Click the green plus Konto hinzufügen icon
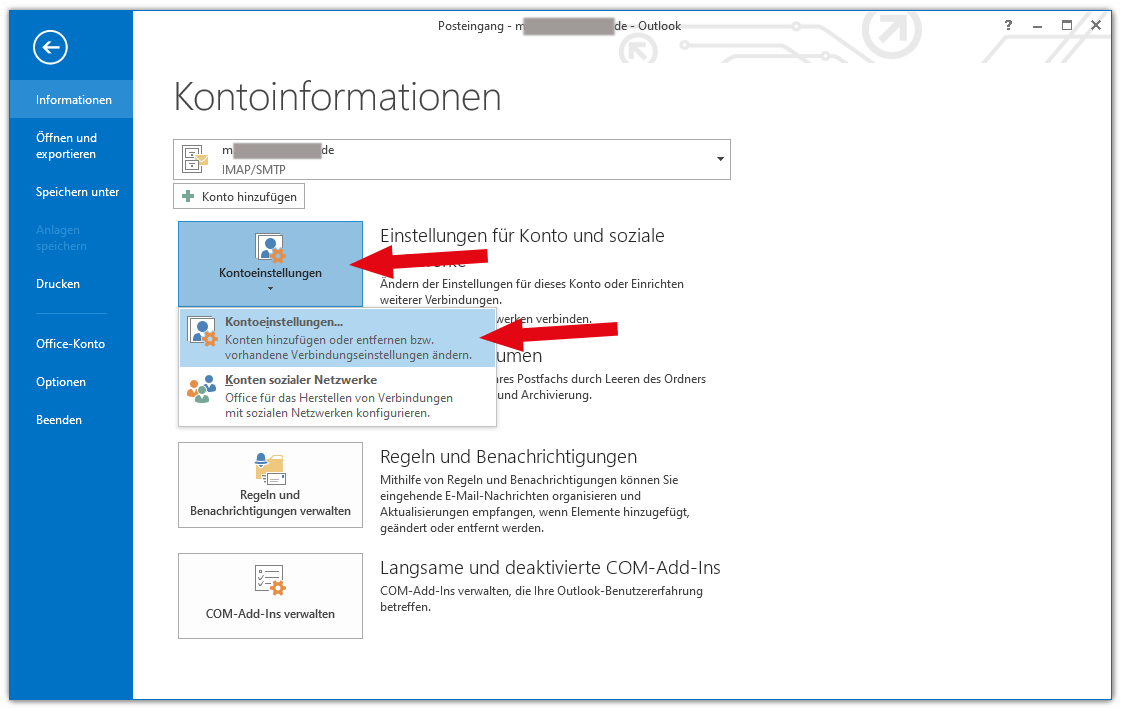Image resolution: width=1122 pixels, height=710 pixels. click(x=188, y=197)
